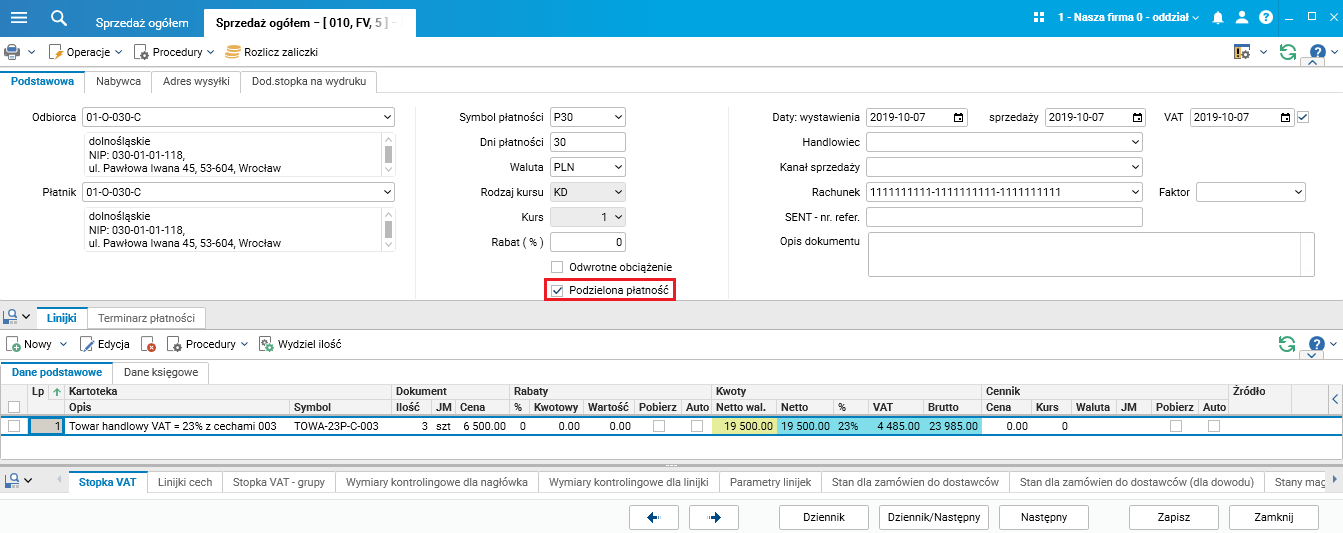The height and width of the screenshot is (533, 1343).
Task: Click the Dziennik button
Action: [823, 517]
